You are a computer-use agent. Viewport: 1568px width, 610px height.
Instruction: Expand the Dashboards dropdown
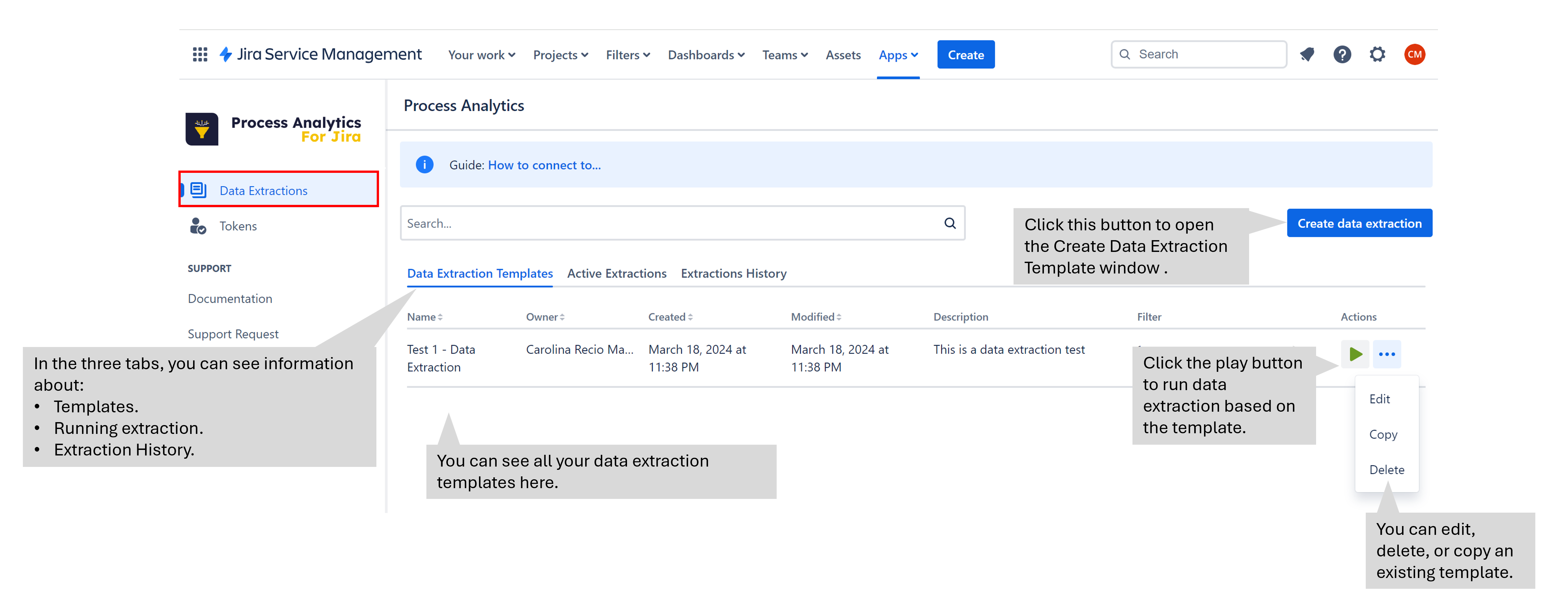706,56
